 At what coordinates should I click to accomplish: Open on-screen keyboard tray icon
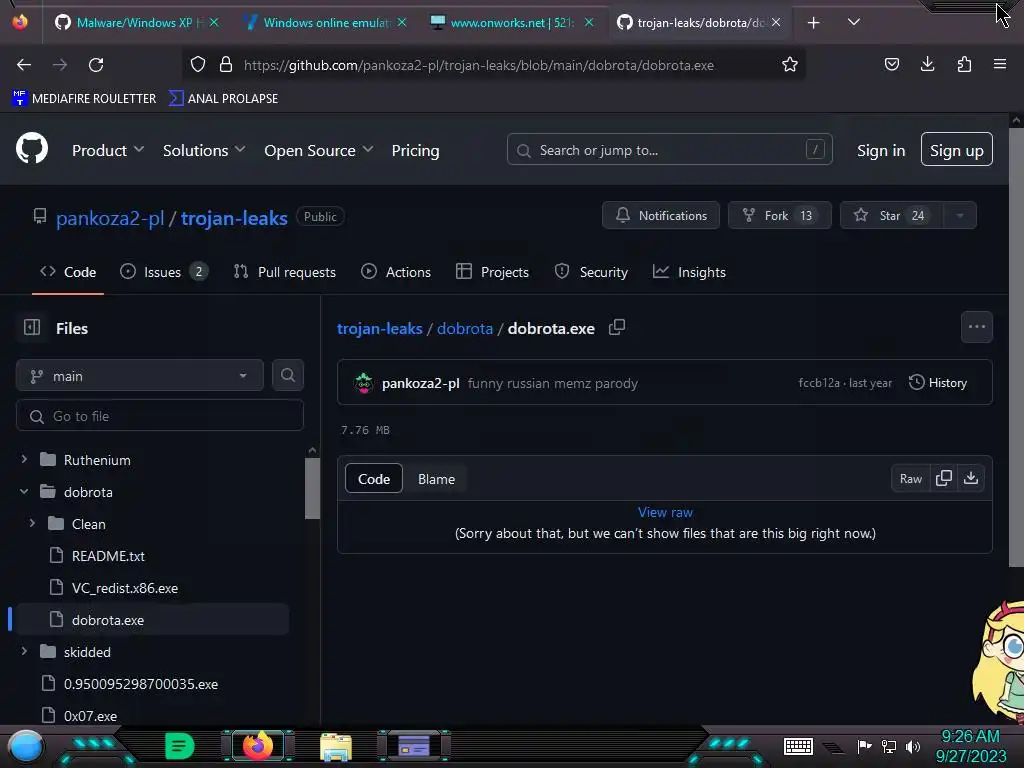798,746
